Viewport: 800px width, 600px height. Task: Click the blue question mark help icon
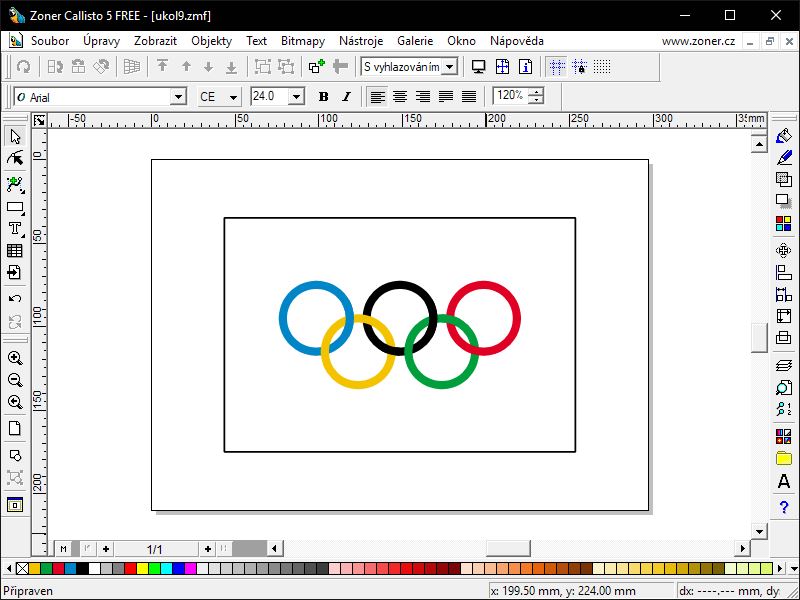pos(784,507)
